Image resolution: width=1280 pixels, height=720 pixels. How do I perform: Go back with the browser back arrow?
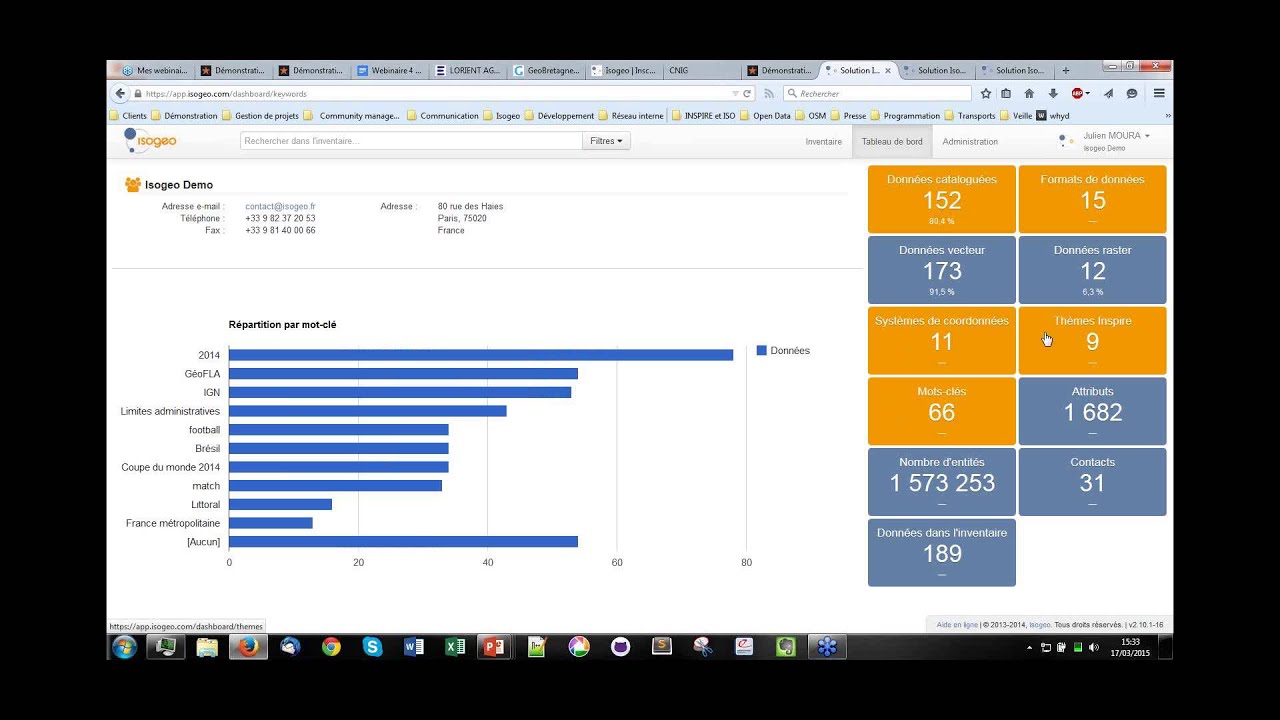click(x=120, y=93)
